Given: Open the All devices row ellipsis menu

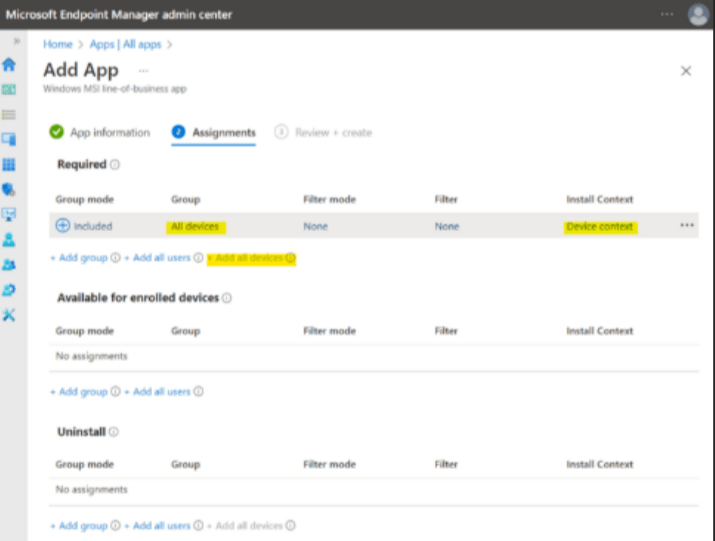Looking at the screenshot, I should [x=687, y=226].
